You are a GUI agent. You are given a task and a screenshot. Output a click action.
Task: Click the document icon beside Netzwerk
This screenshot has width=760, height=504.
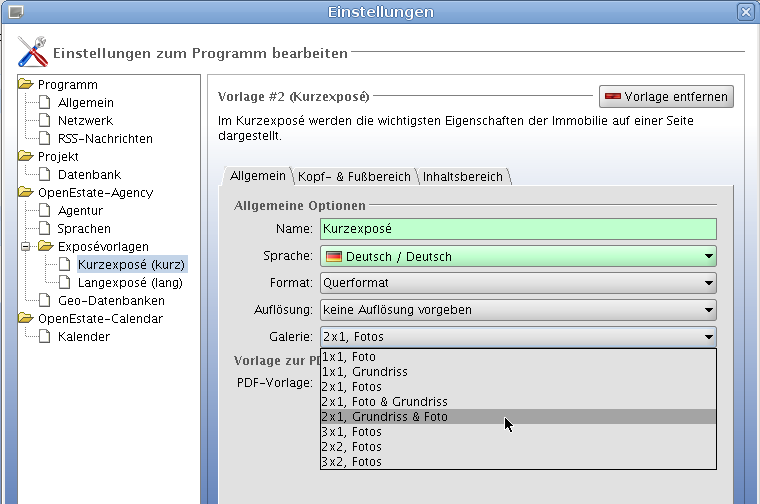(x=44, y=121)
